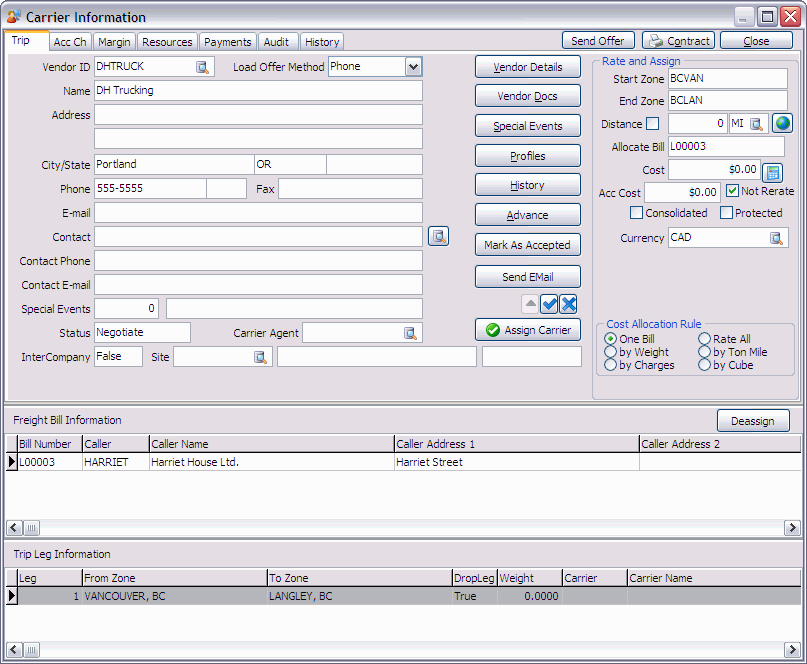Enable the Consolidated checkbox
Viewport: 807px width, 664px height.
tap(636, 213)
